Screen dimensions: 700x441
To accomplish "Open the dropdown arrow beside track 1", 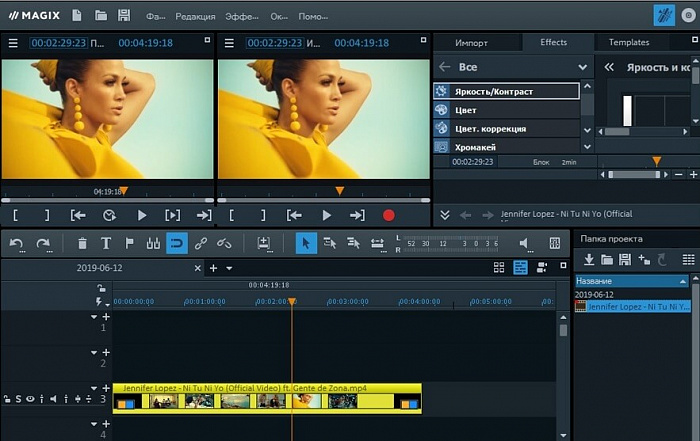I will 94,317.
